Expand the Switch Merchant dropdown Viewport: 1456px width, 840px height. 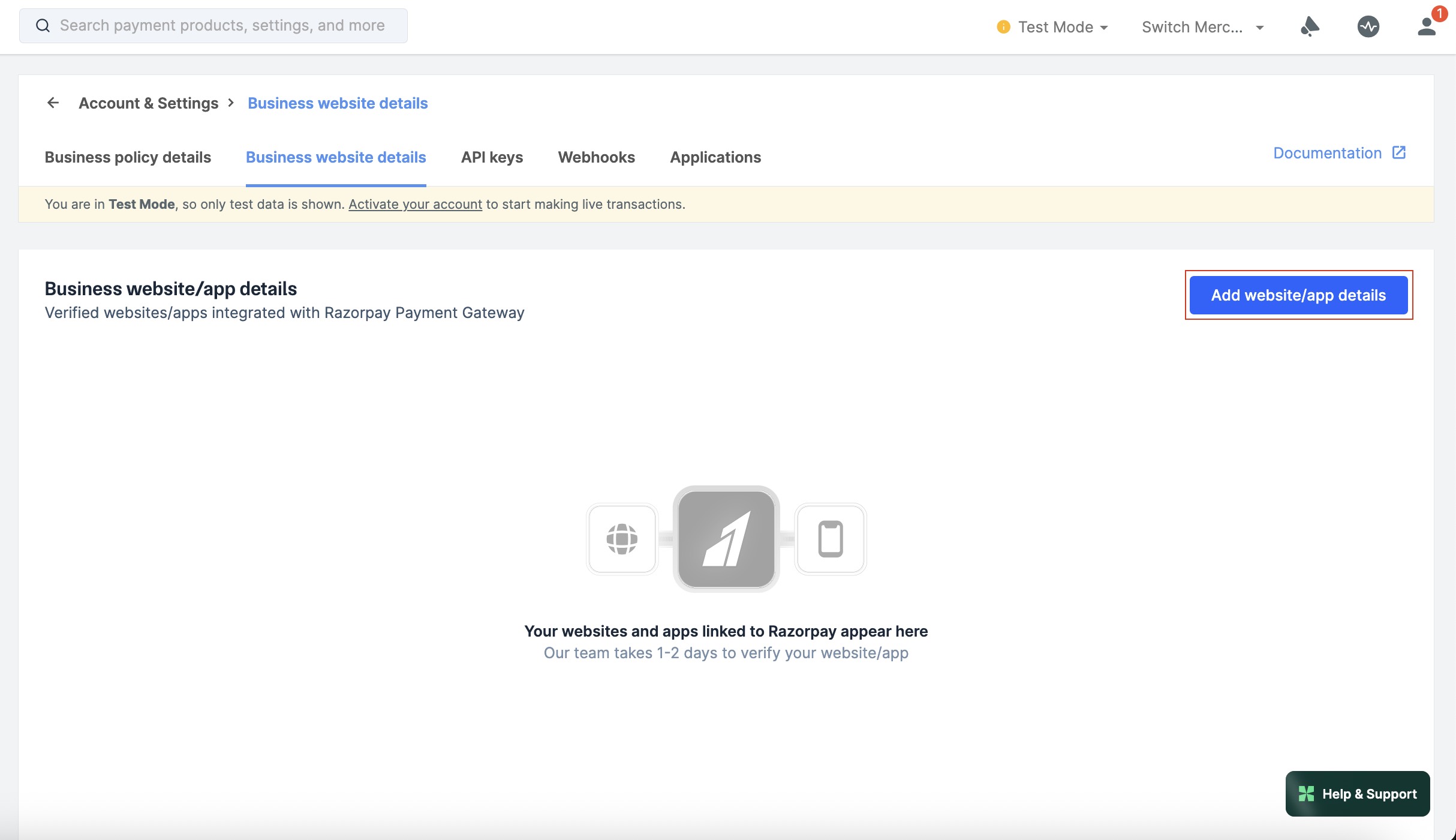pos(1202,27)
